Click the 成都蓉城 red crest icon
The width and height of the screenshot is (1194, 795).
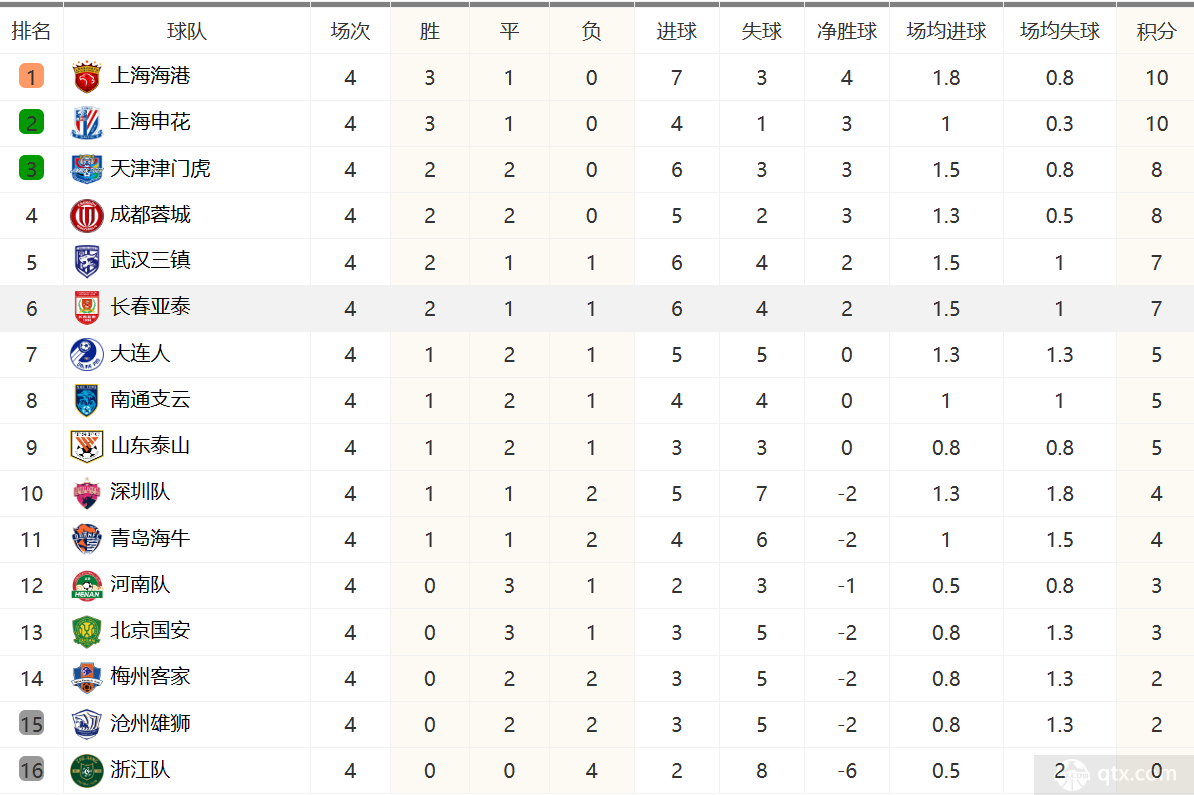pyautogui.click(x=86, y=216)
